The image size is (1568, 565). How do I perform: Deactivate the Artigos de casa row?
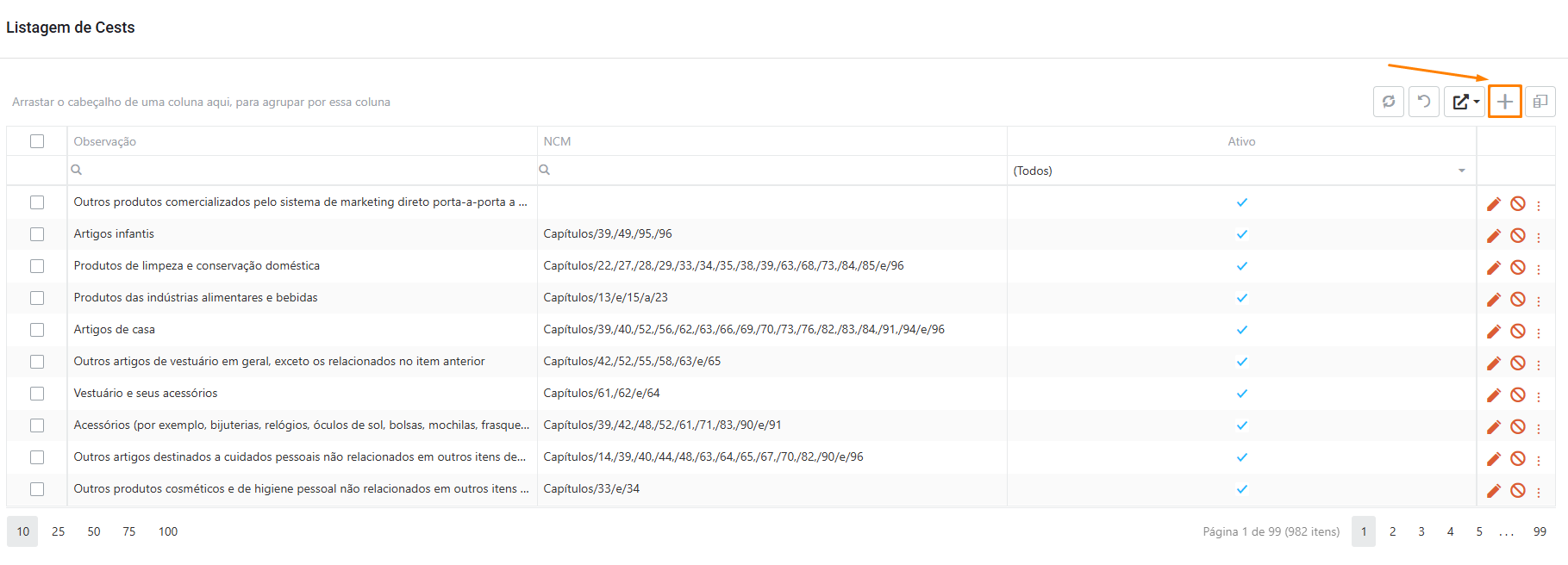pos(1517,331)
